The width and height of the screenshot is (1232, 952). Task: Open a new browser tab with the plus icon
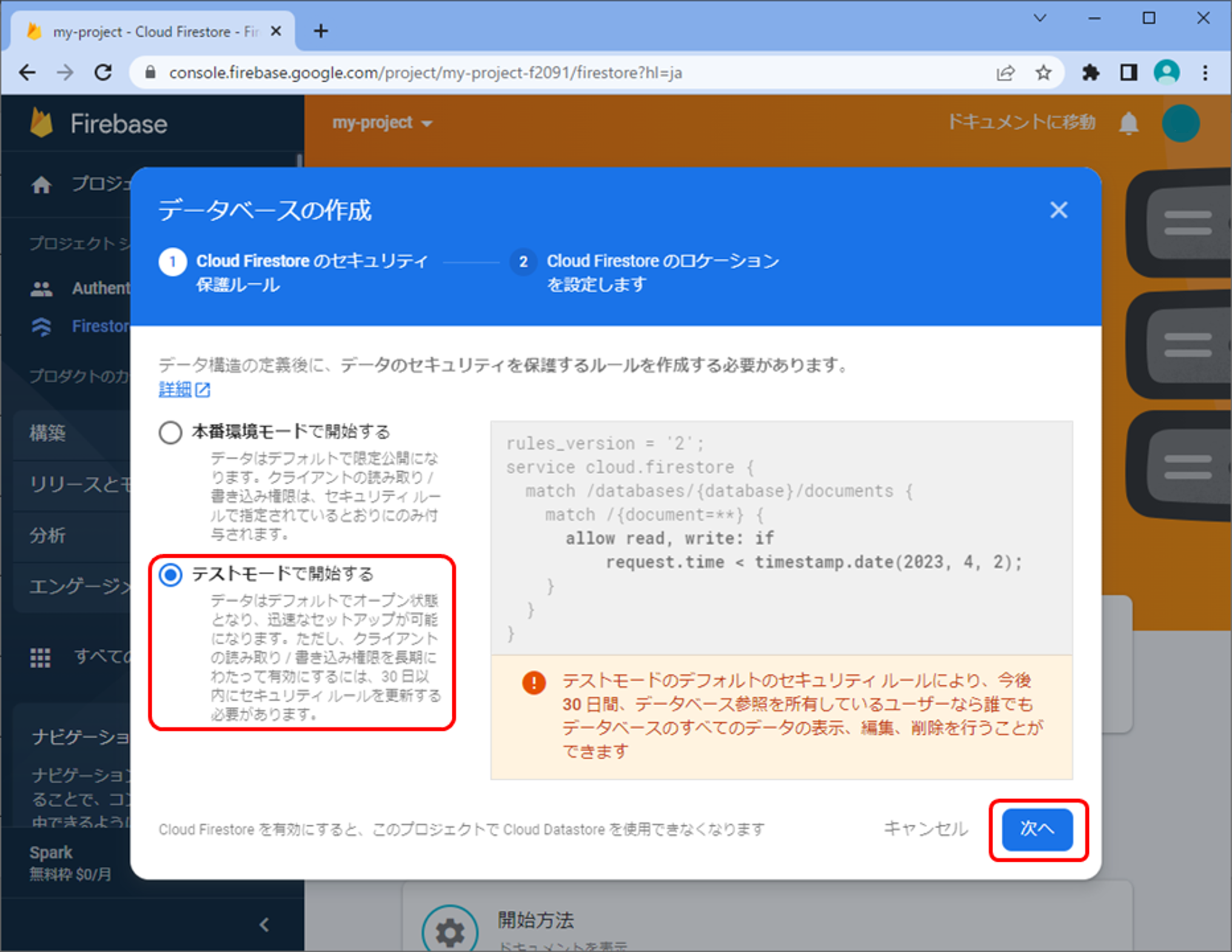click(x=321, y=31)
